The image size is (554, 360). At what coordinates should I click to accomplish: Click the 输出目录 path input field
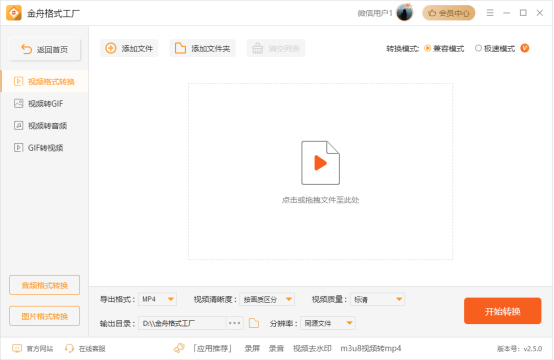pyautogui.click(x=182, y=323)
